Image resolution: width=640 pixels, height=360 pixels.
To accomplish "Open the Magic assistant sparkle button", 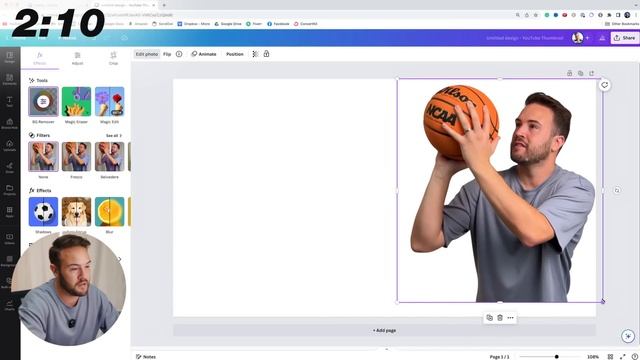I will (x=628, y=336).
